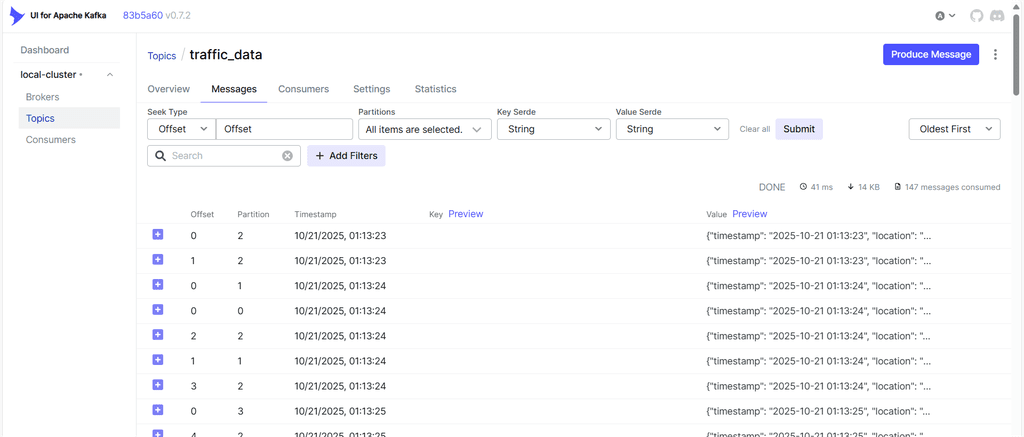
Task: Open the GitHub repository icon
Action: [977, 16]
